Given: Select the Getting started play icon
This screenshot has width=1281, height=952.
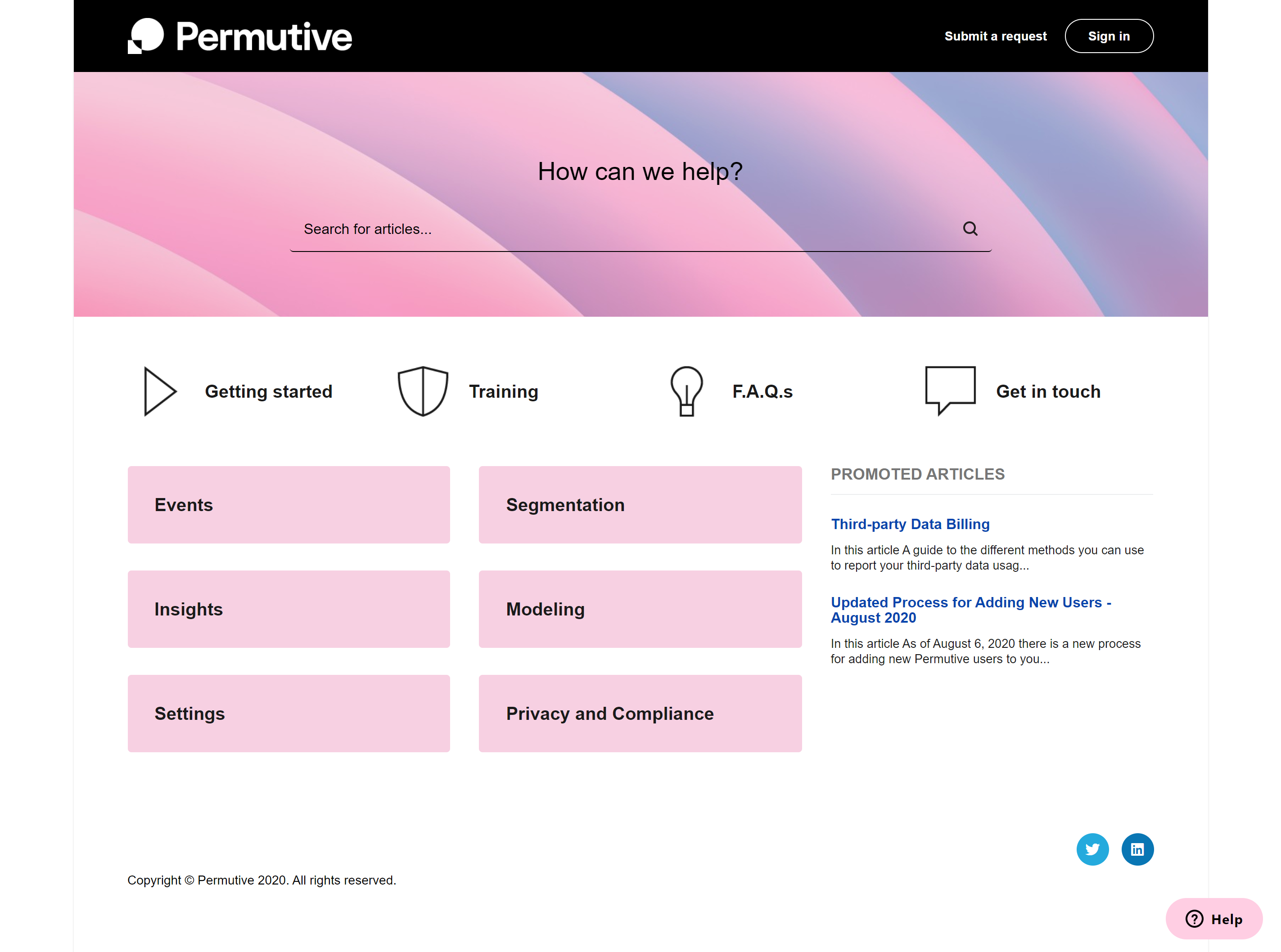Looking at the screenshot, I should pos(158,391).
